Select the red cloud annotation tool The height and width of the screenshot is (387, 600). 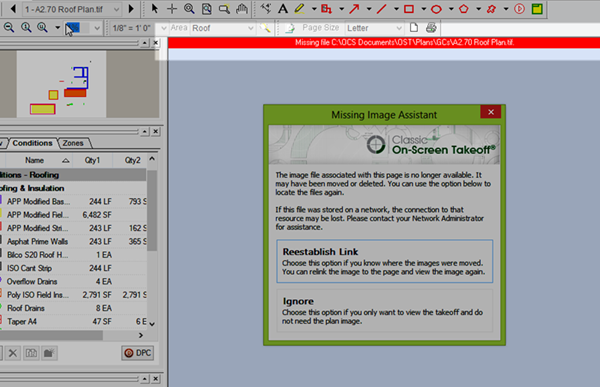(x=491, y=8)
